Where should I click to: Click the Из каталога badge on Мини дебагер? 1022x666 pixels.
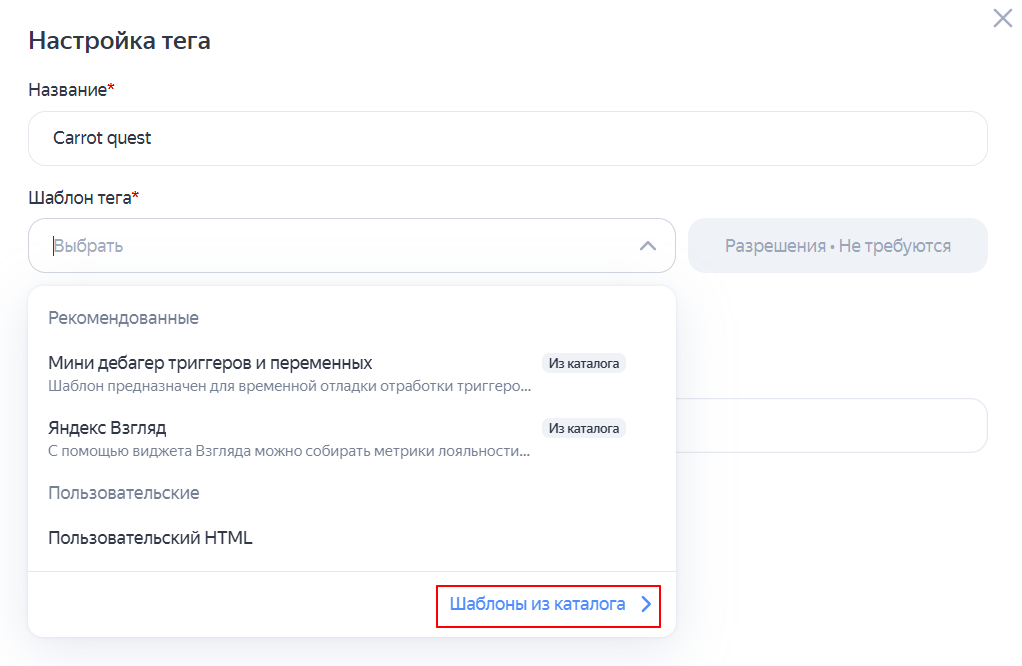click(x=584, y=363)
